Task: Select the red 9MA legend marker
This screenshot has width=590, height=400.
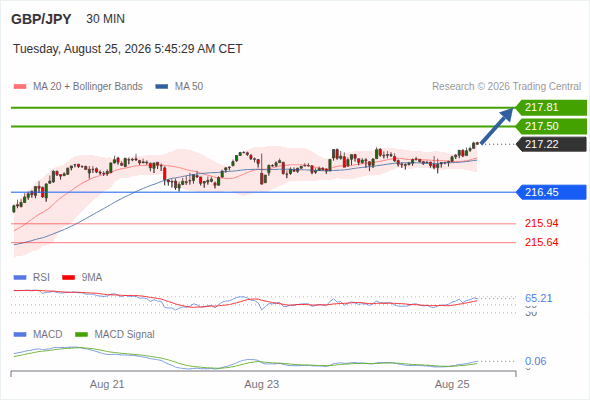Action: [68, 278]
